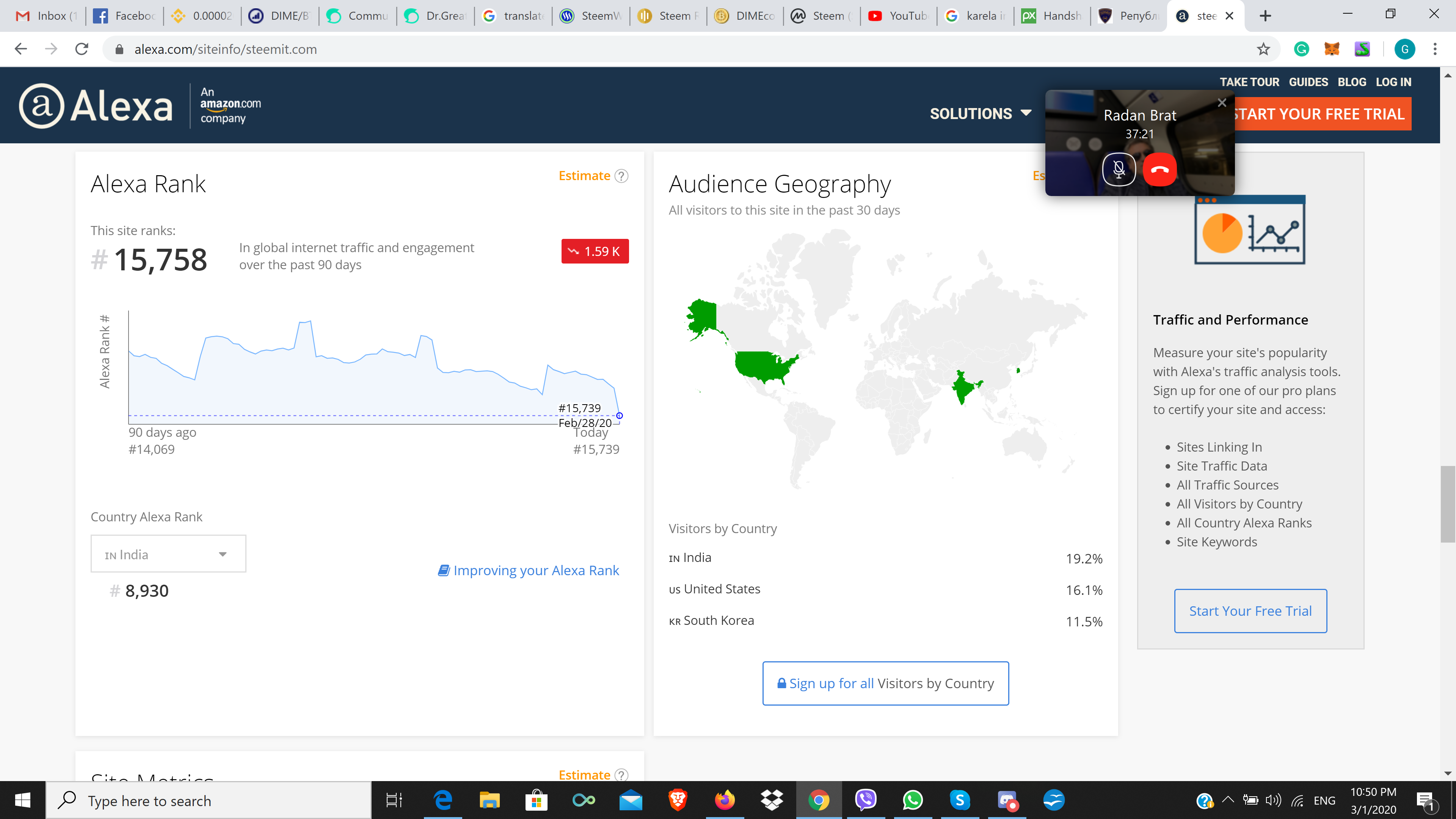1456x819 pixels.
Task: Open Windows Start menu
Action: point(23,800)
